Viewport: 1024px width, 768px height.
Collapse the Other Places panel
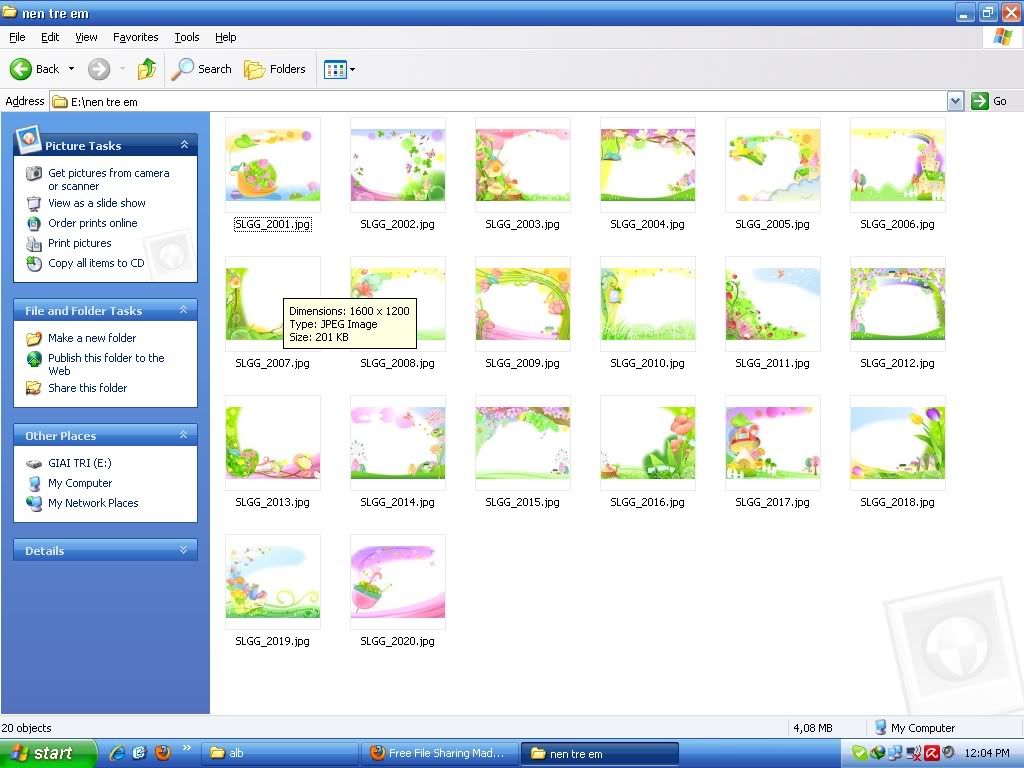point(184,435)
